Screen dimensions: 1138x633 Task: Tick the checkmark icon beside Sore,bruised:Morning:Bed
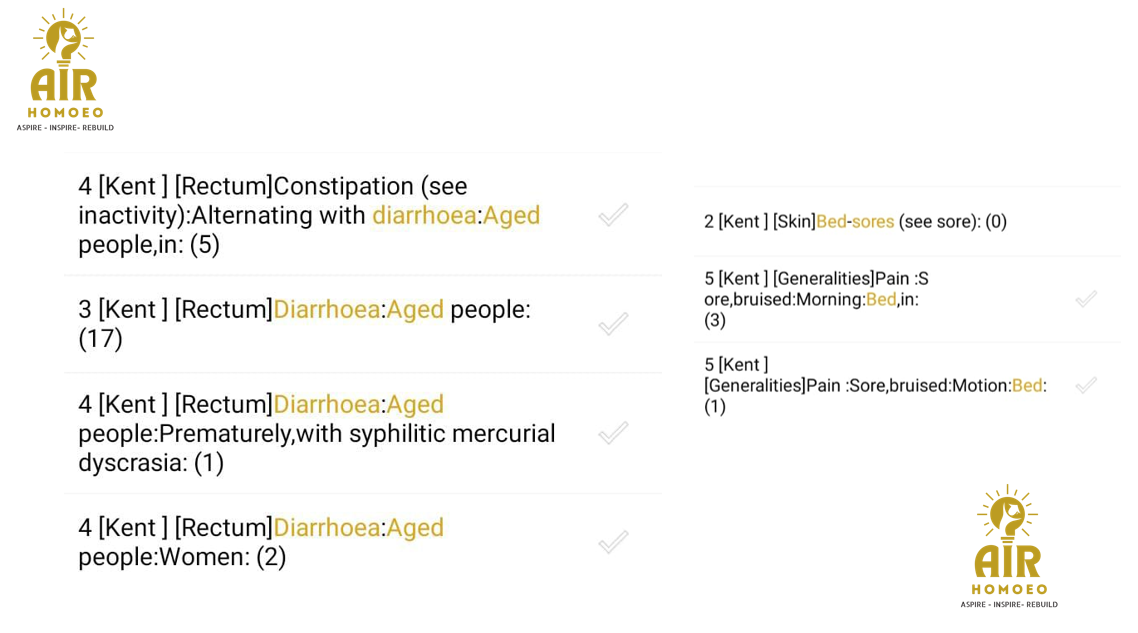pyautogui.click(x=1086, y=299)
